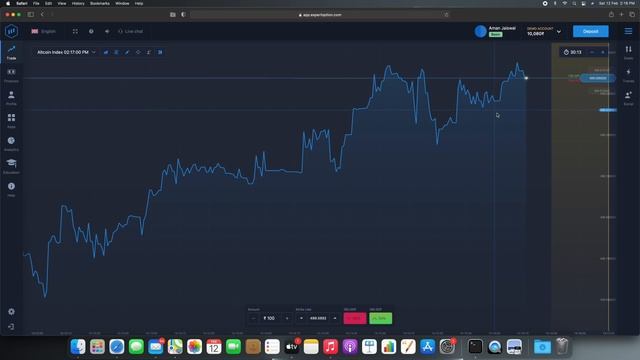Click the fifth chart toolbar icon

click(x=149, y=52)
